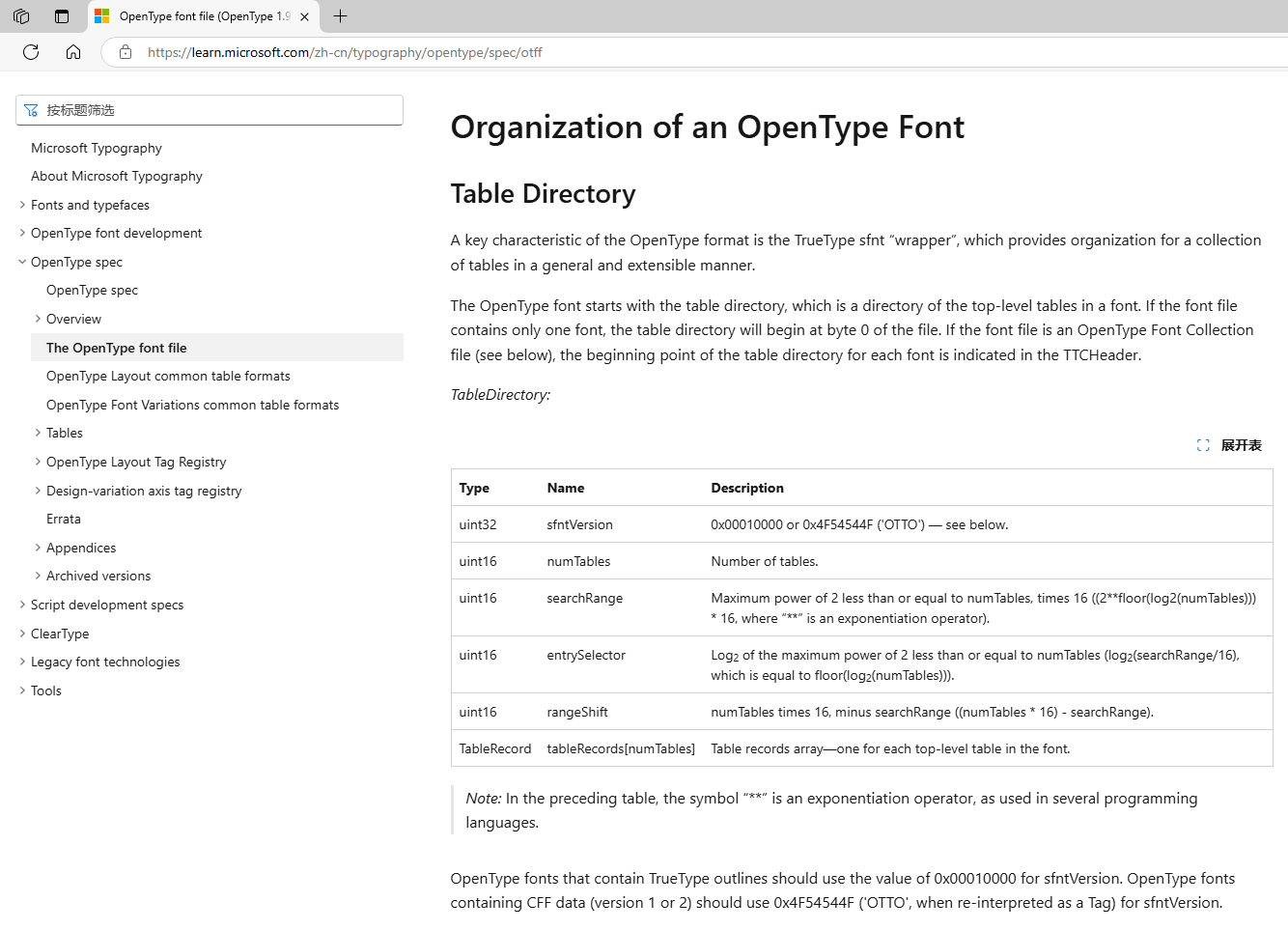
Task: Select The OpenType font file item
Action: pyautogui.click(x=217, y=348)
